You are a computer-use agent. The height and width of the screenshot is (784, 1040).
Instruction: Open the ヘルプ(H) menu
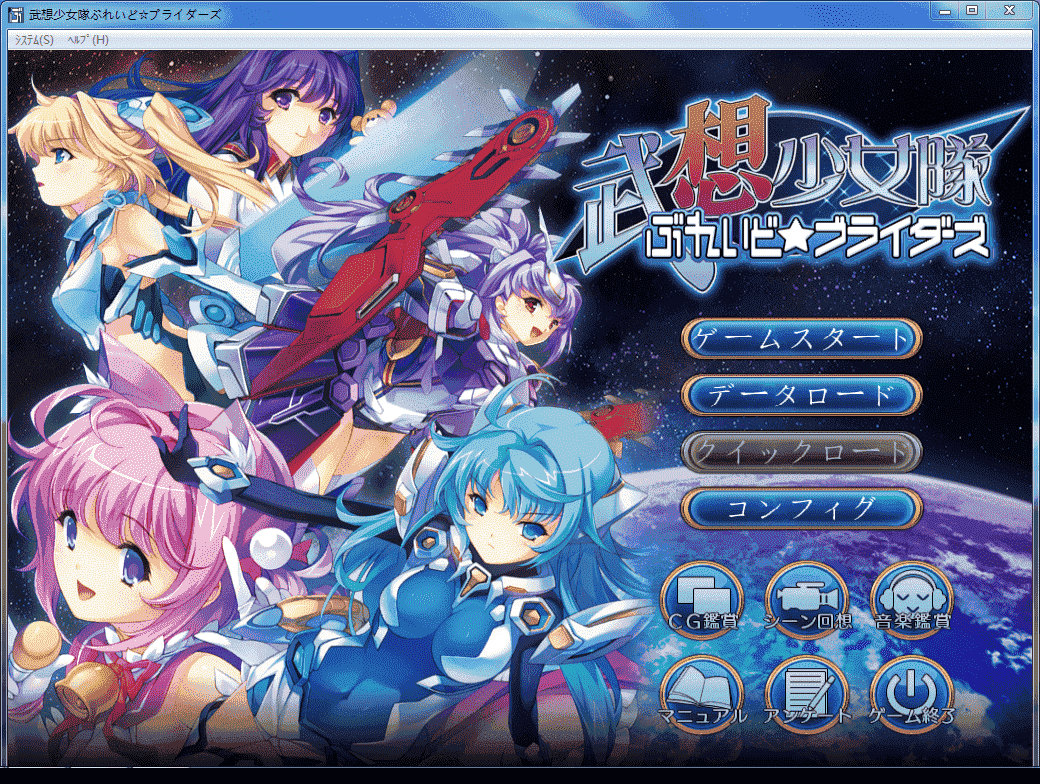[87, 40]
